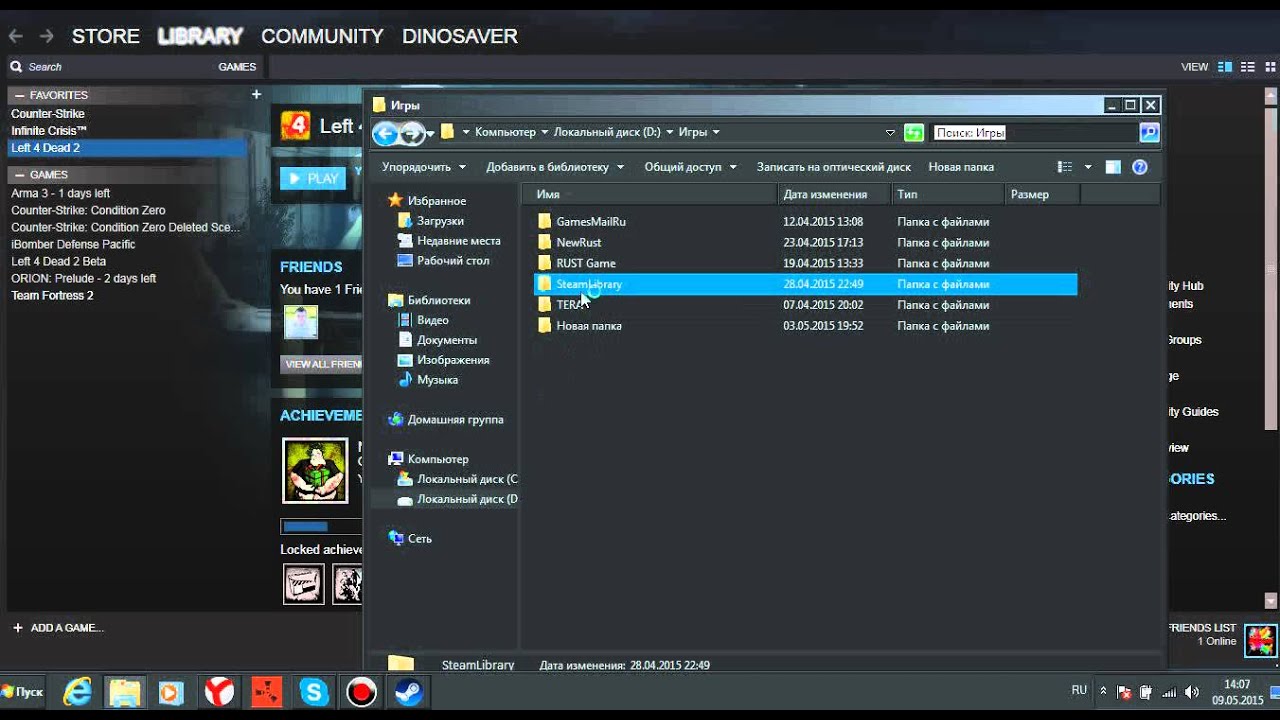
Task: Click the Action Center flag tray icon
Action: click(x=1124, y=692)
